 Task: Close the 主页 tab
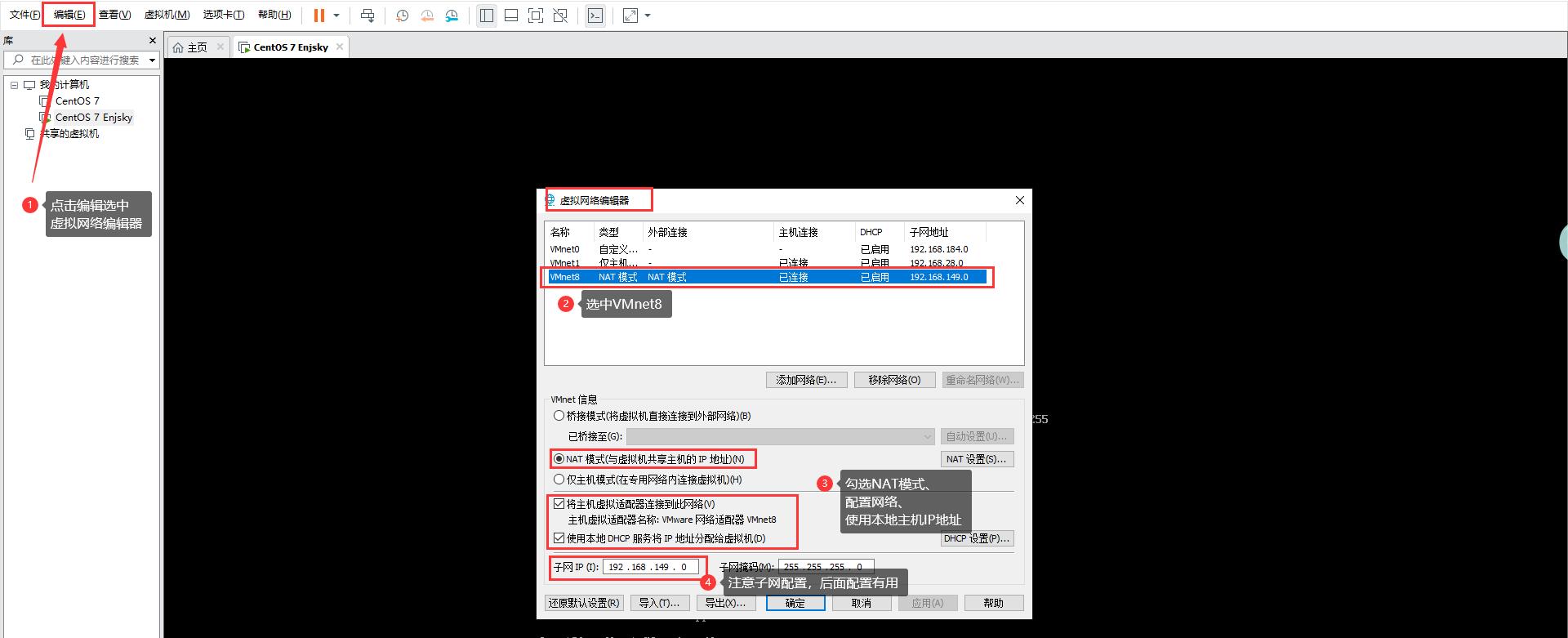tap(220, 47)
